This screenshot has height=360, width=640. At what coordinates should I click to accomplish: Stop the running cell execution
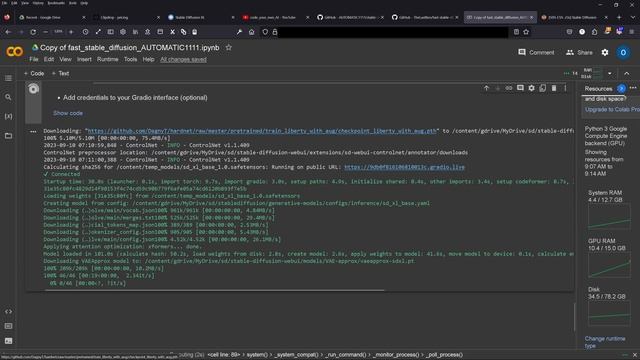click(33, 89)
